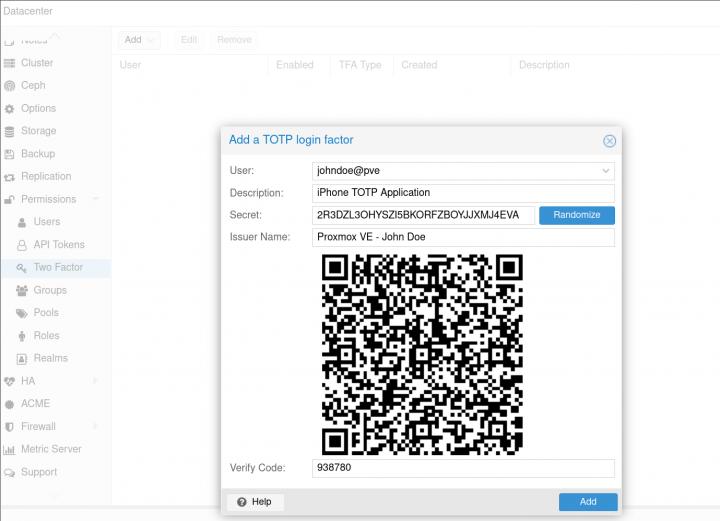Image resolution: width=720 pixels, height=521 pixels.
Task: Click the Two Factor key icon
Action: (x=23, y=268)
